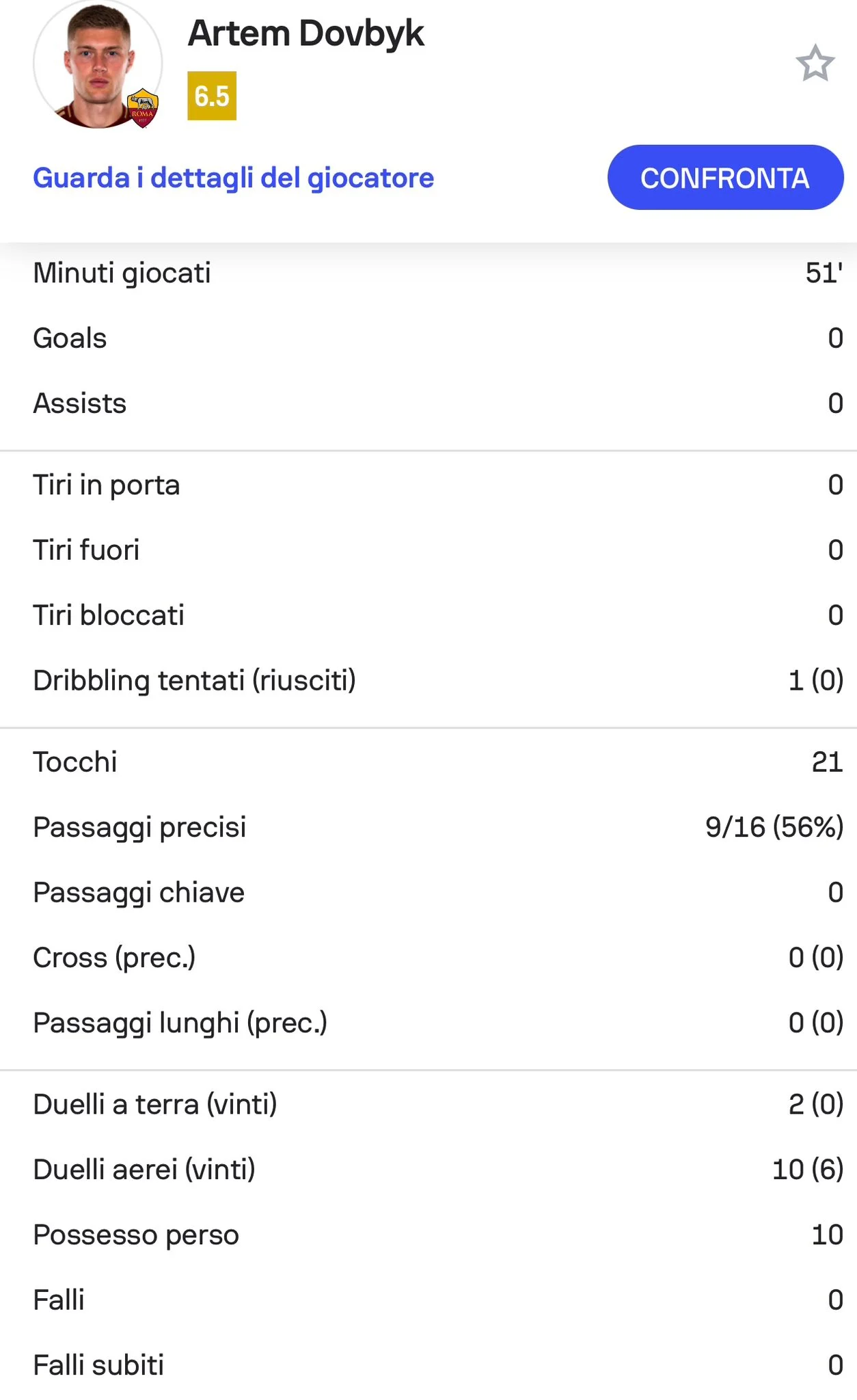The width and height of the screenshot is (857, 1400).
Task: Open "Guarda i dettagli del giocatore" link
Action: 233,178
